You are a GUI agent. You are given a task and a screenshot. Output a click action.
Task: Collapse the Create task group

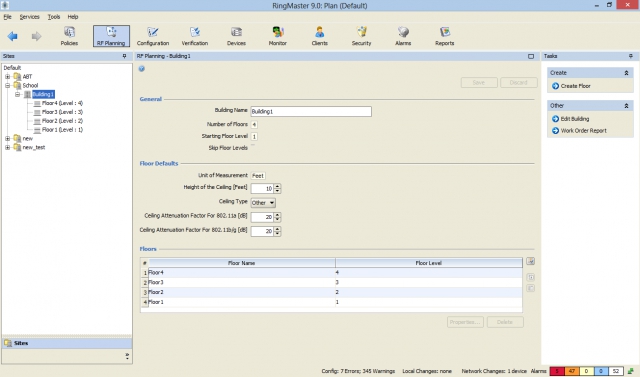(x=626, y=73)
